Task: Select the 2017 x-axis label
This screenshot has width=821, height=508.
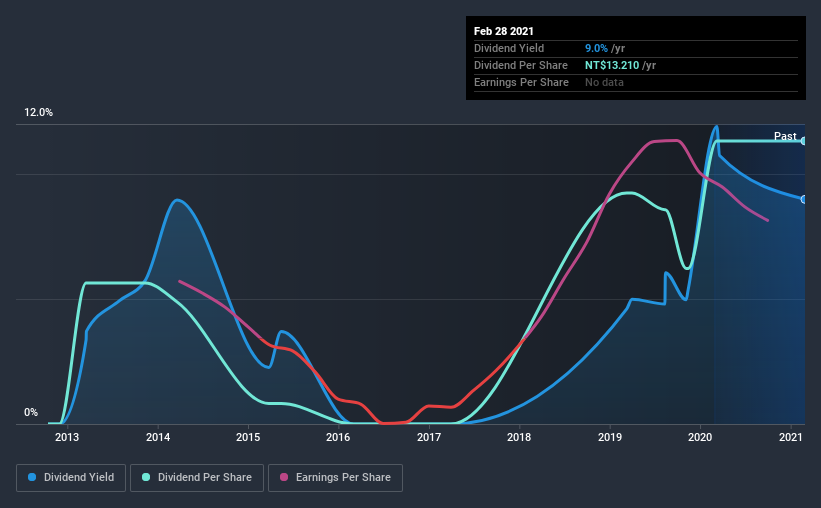Action: (x=429, y=437)
